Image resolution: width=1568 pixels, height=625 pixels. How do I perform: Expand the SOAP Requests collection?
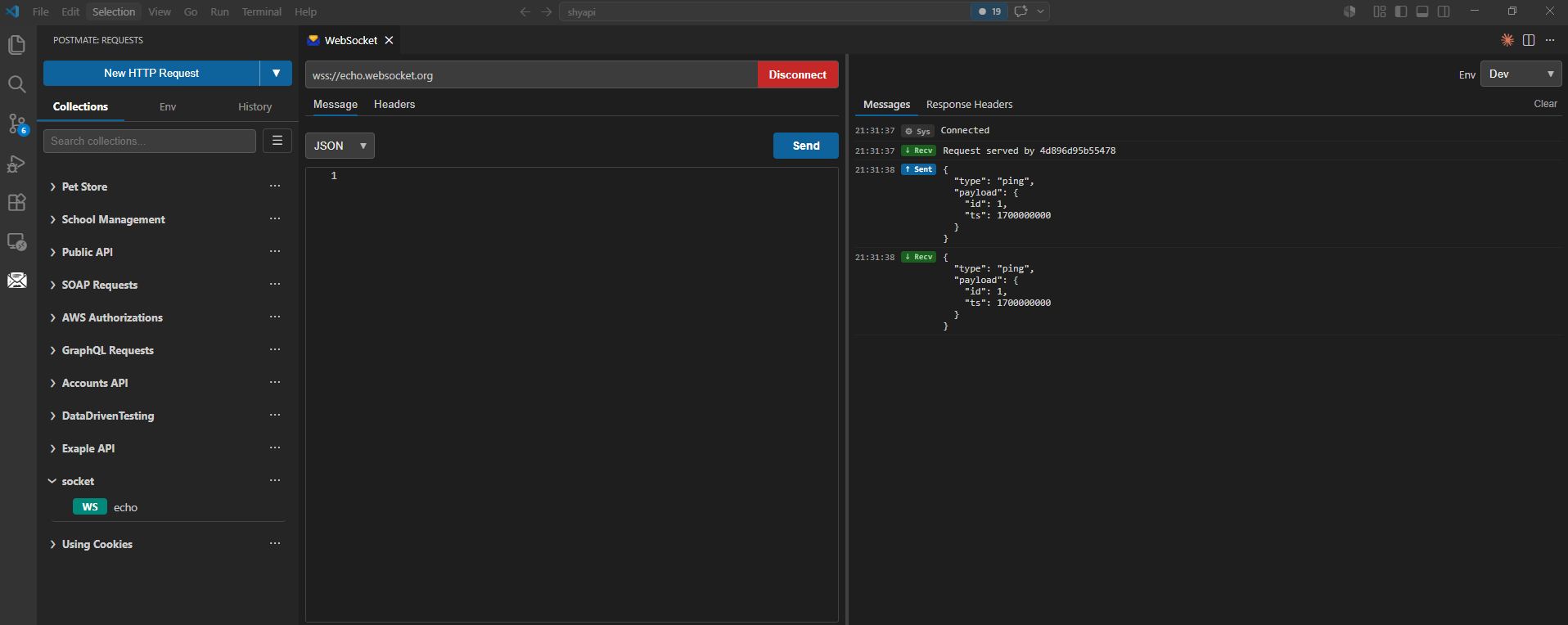click(52, 285)
